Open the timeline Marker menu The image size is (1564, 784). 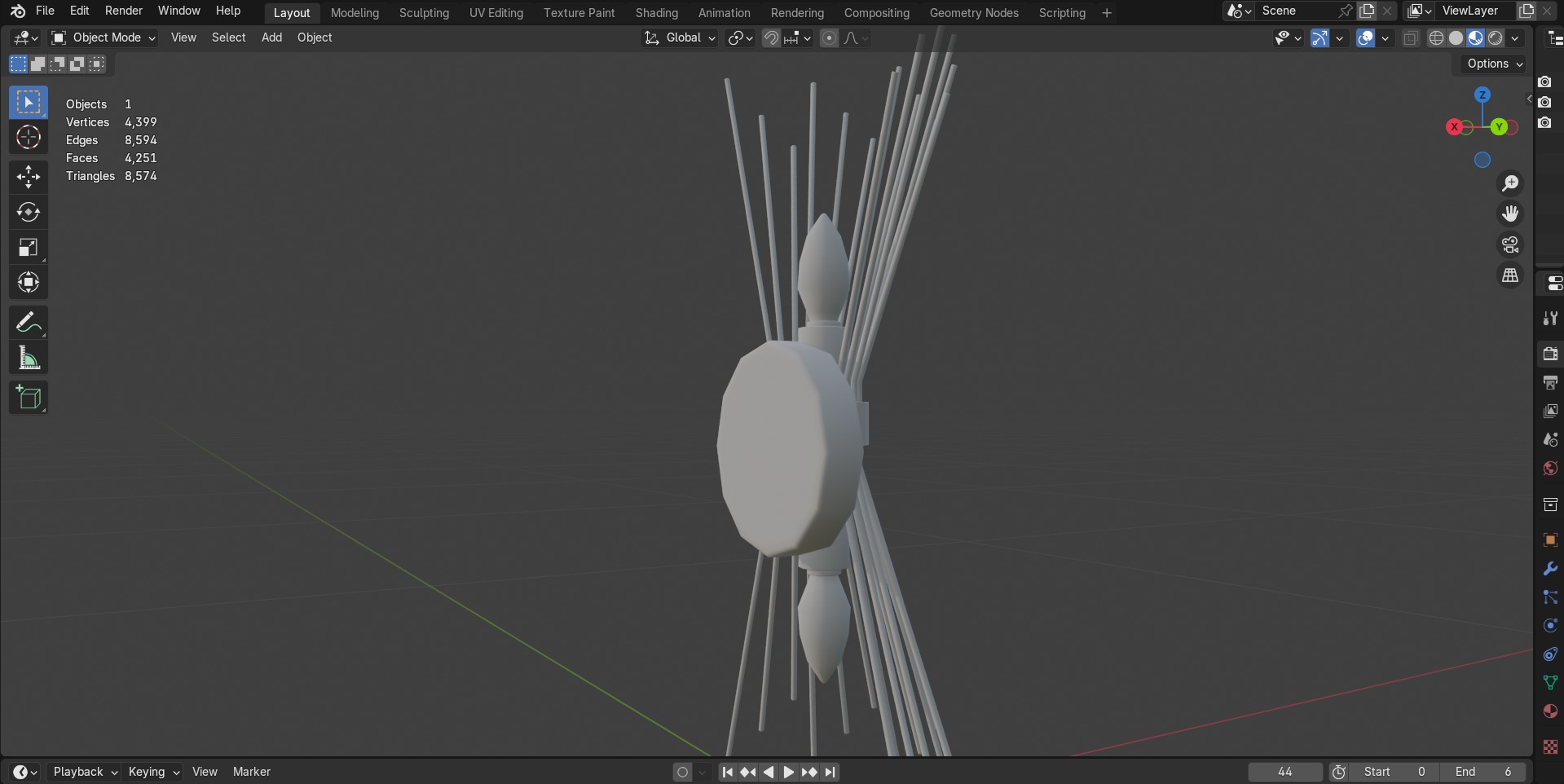(x=251, y=772)
